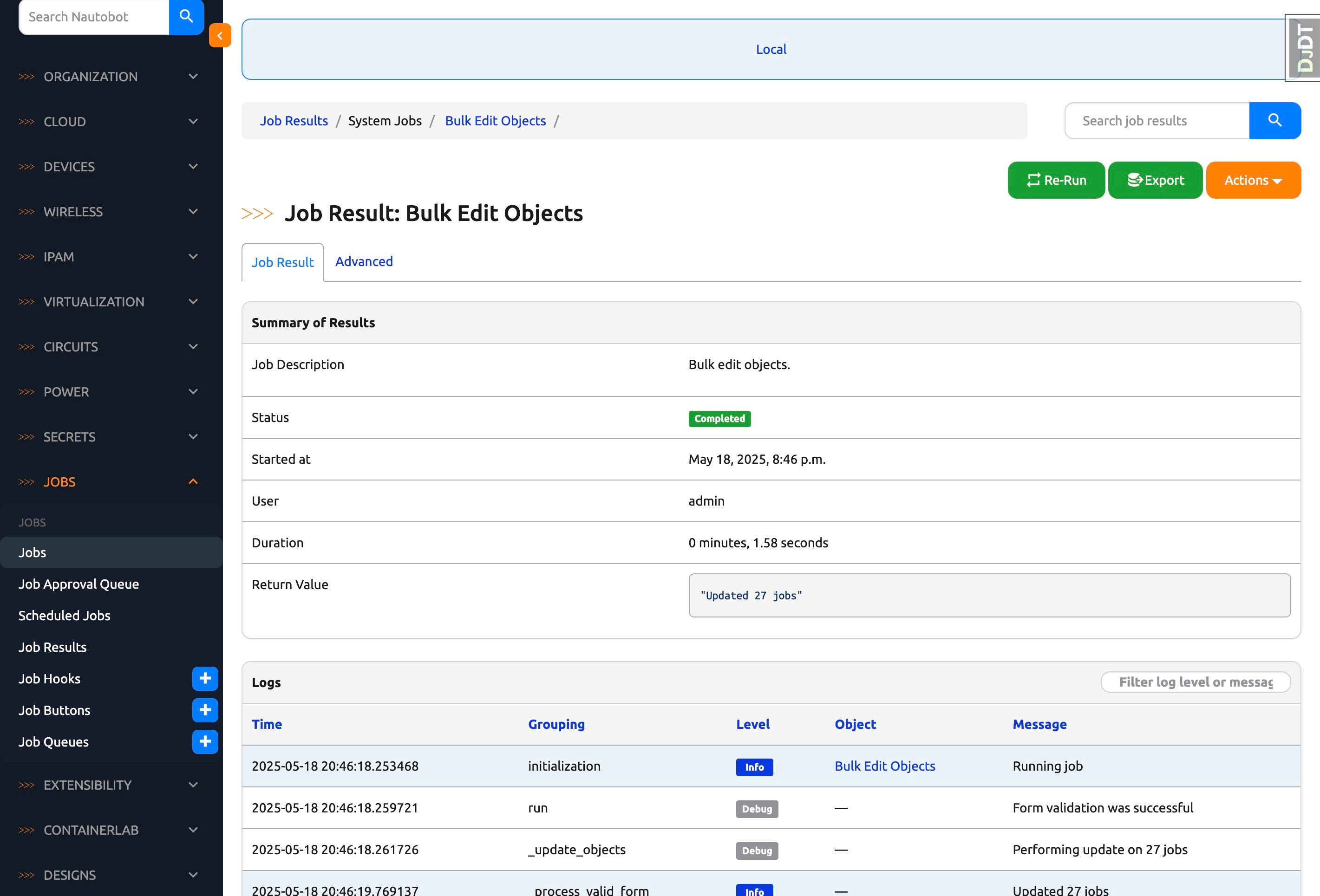Click the log level filter input field
Viewport: 1320px width, 896px height.
point(1195,682)
